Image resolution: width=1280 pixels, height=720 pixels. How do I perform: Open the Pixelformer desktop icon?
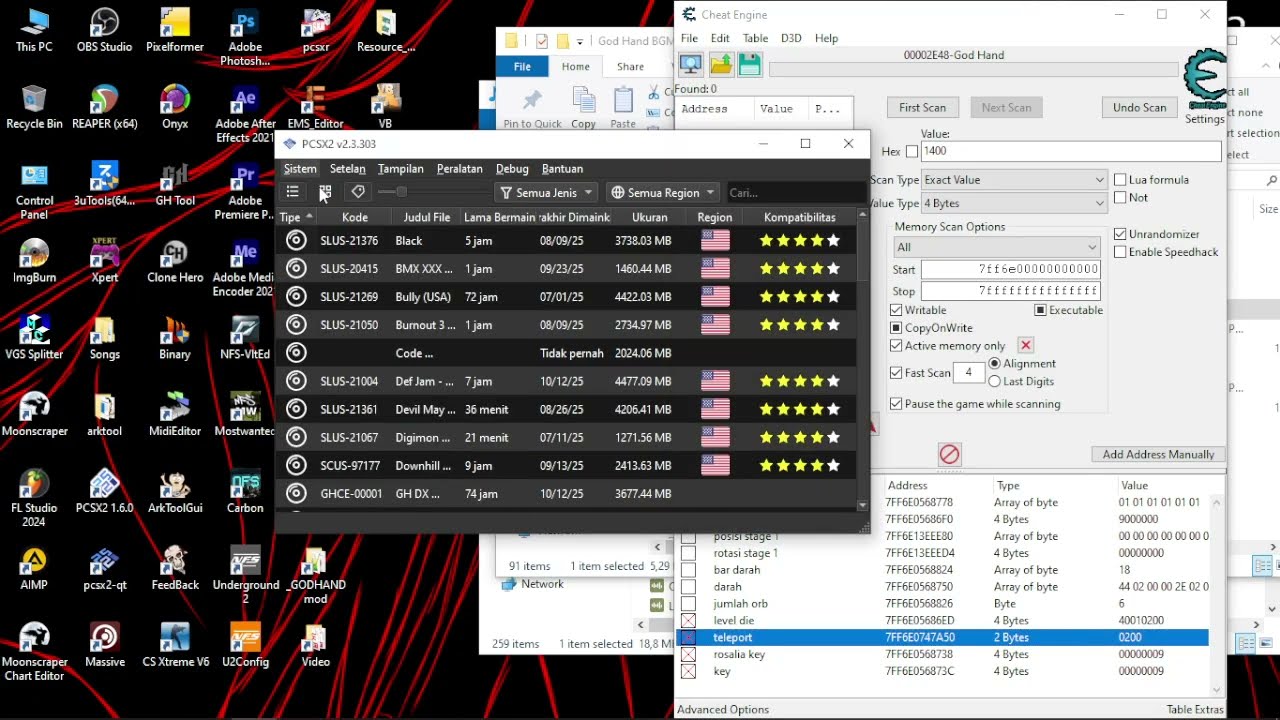point(175,30)
